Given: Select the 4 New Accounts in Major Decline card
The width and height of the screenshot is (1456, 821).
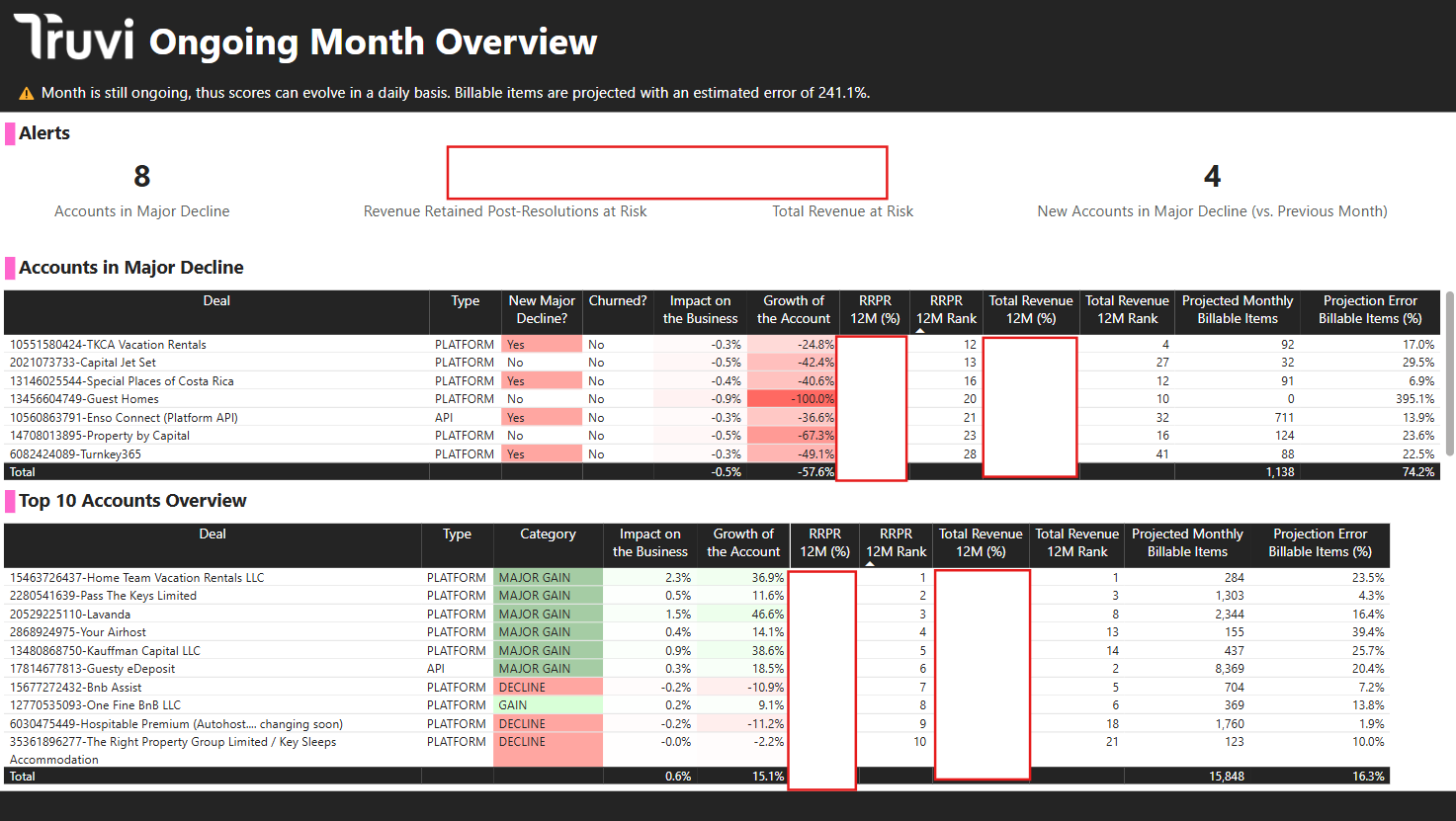Looking at the screenshot, I should click(x=1212, y=190).
